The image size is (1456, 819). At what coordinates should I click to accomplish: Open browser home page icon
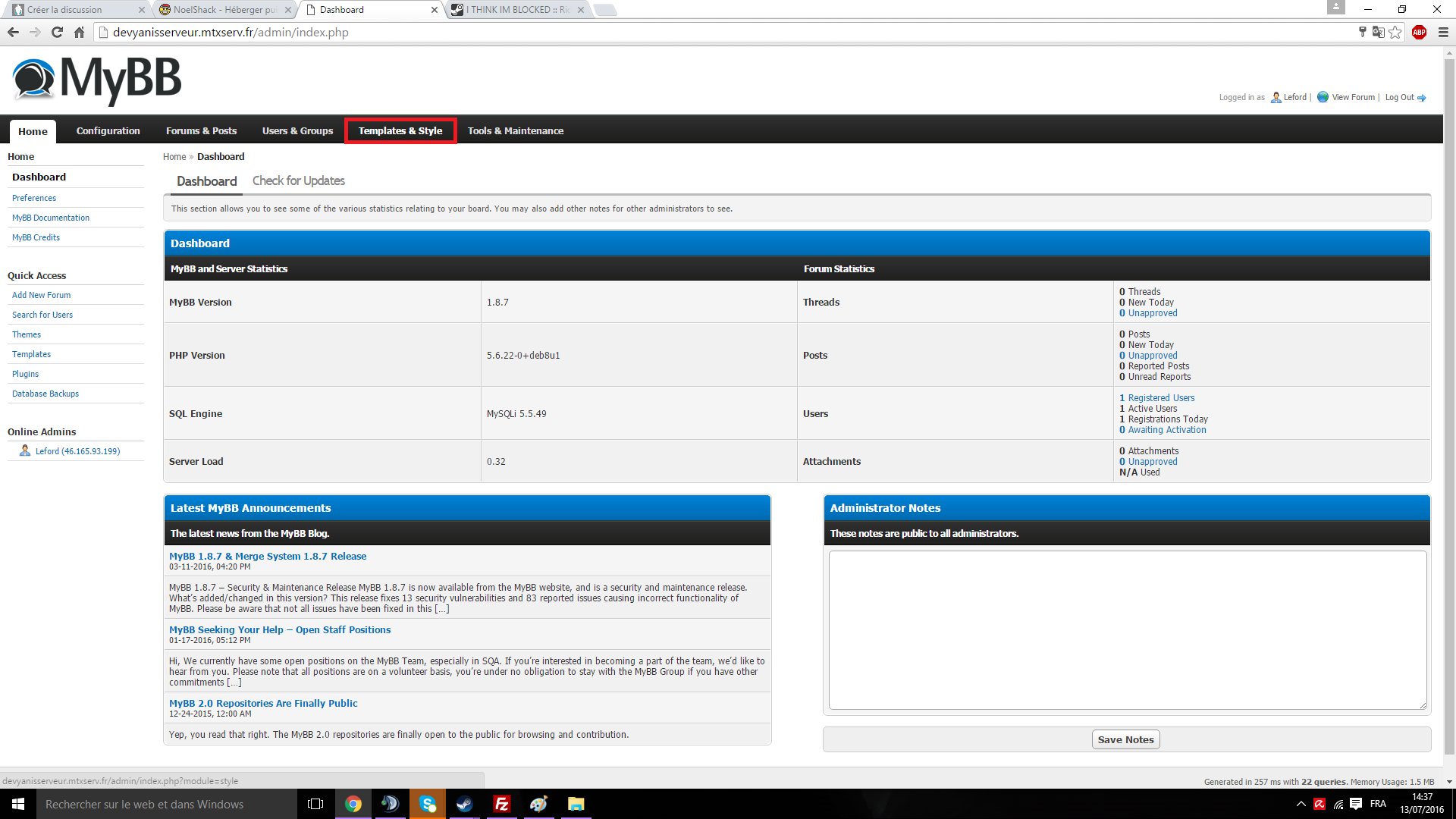79,32
